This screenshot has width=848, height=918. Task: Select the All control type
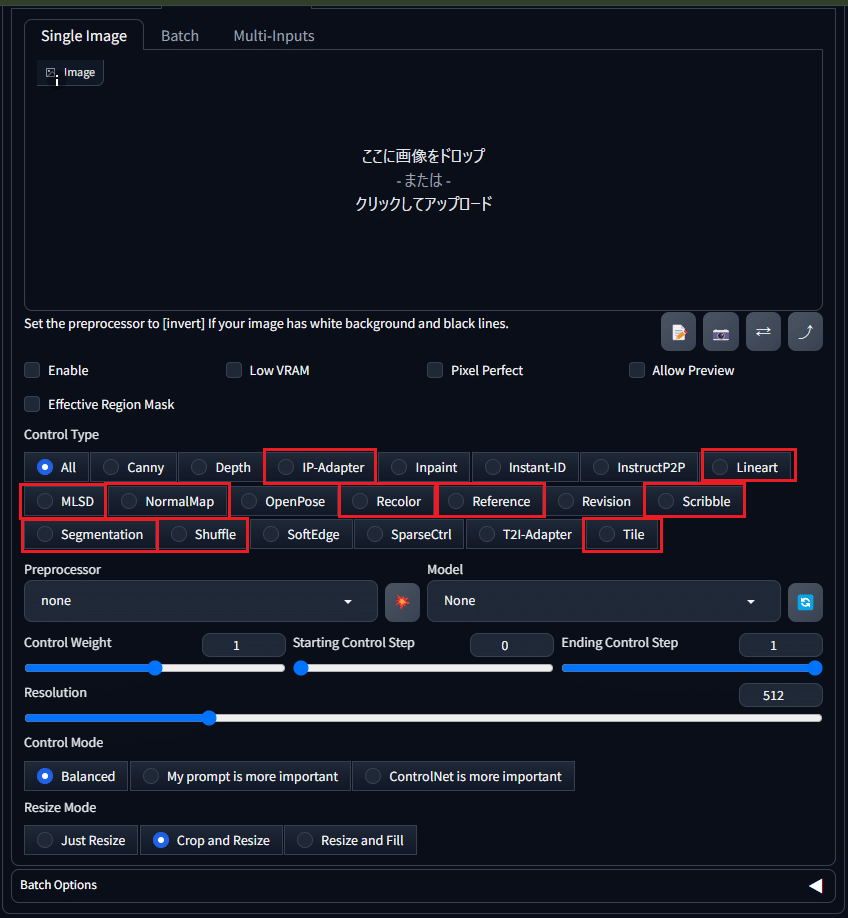click(x=56, y=467)
